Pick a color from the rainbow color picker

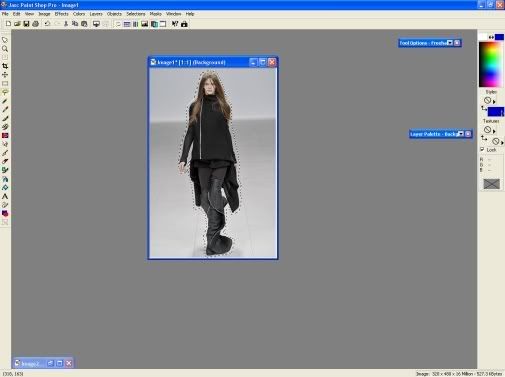click(491, 65)
